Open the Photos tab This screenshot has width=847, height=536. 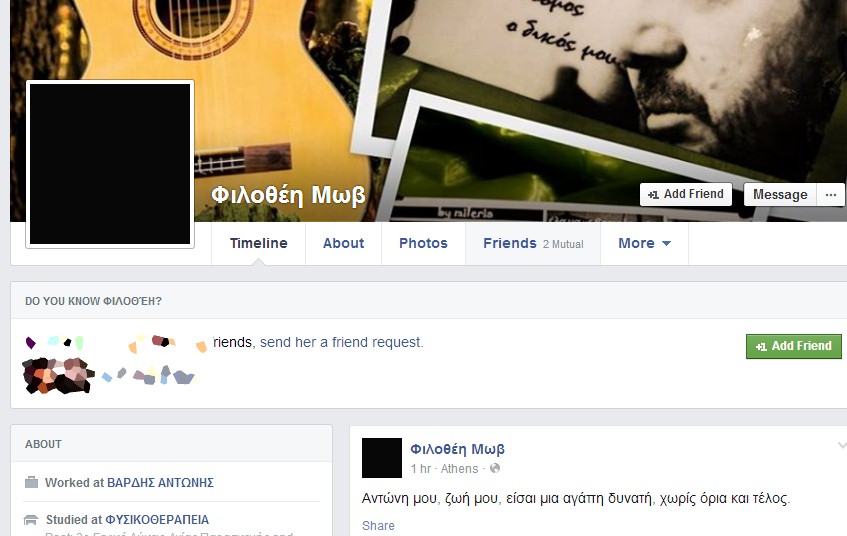(x=424, y=243)
